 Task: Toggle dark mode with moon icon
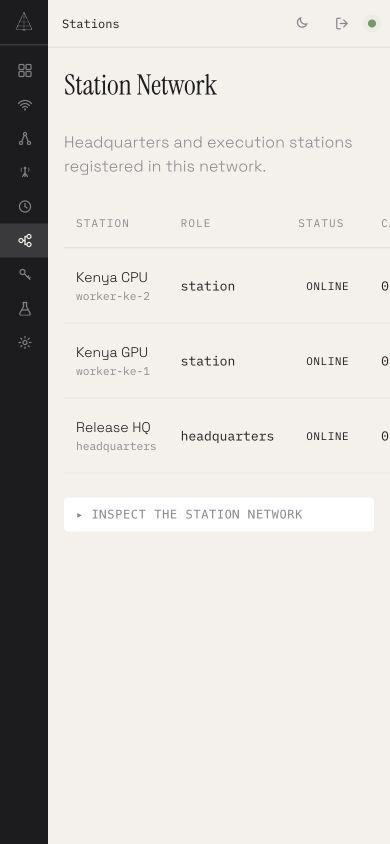click(x=302, y=23)
